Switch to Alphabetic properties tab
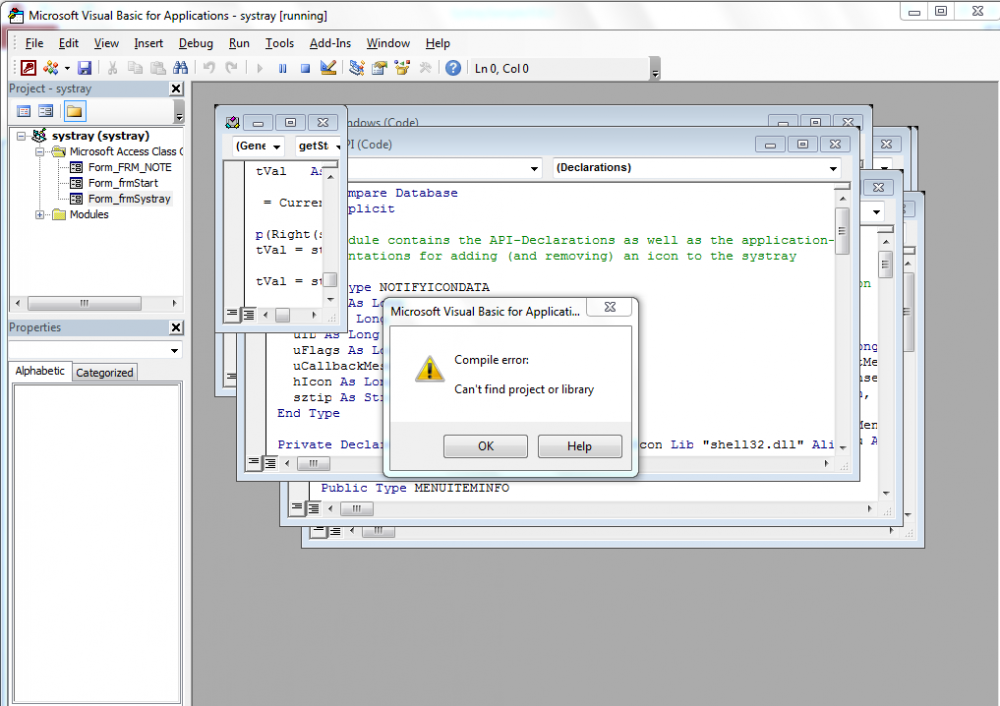Screen dimensions: 1000x706 (40, 371)
